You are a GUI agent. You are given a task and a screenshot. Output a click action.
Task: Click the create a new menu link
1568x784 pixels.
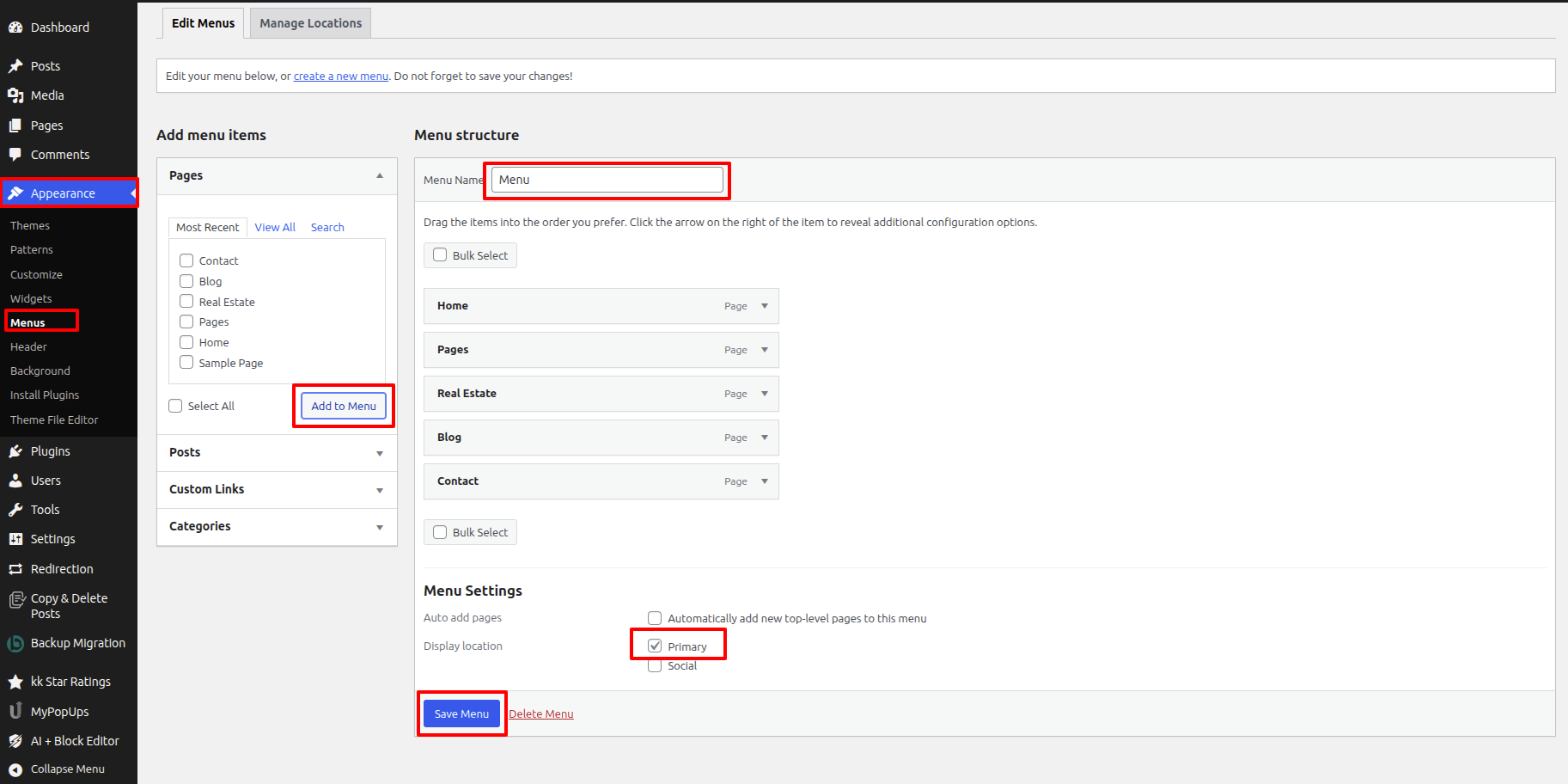(341, 77)
